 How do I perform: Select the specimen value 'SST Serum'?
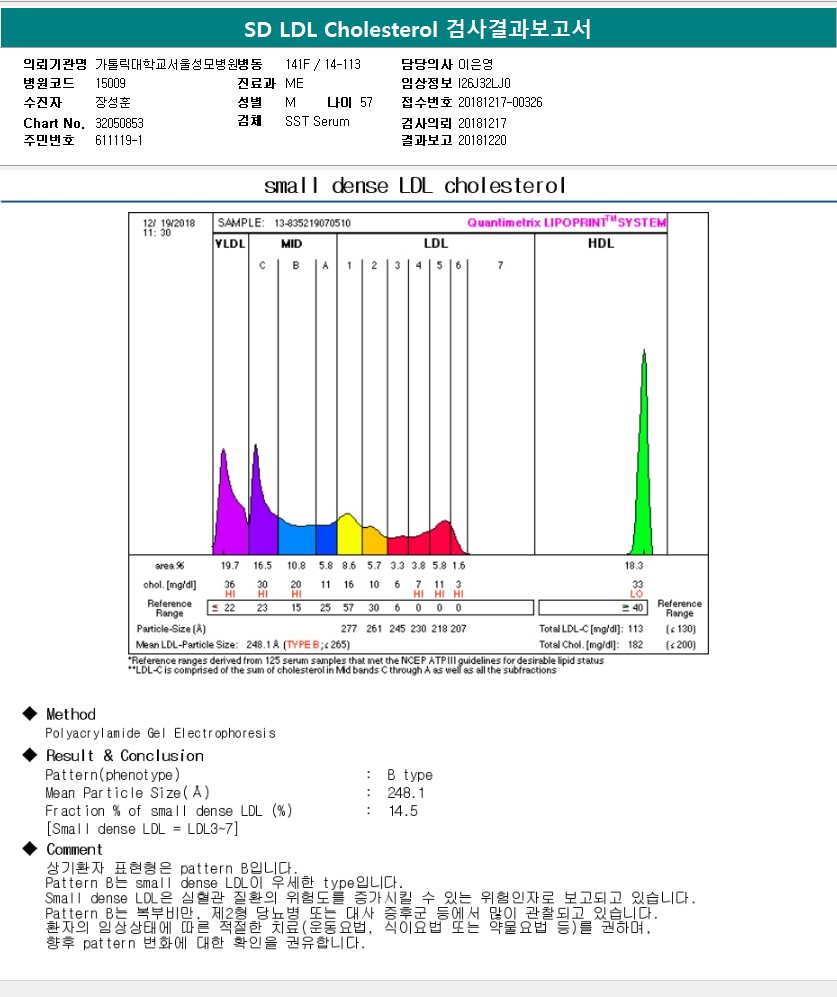(x=317, y=121)
